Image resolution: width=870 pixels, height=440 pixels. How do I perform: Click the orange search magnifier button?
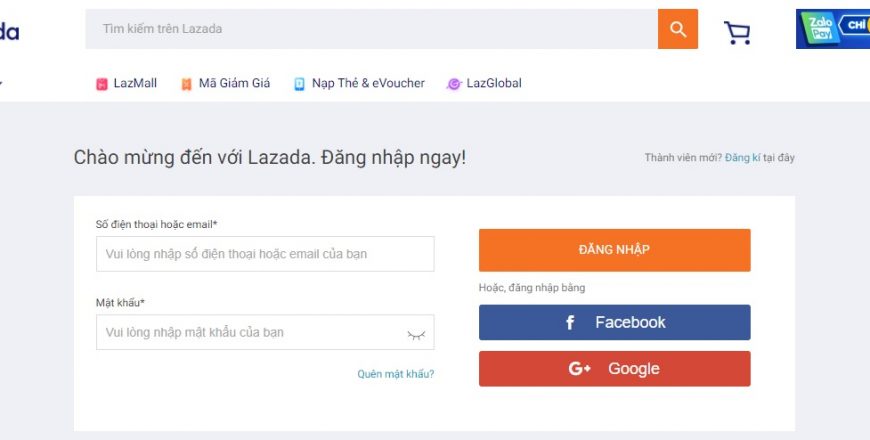click(677, 29)
